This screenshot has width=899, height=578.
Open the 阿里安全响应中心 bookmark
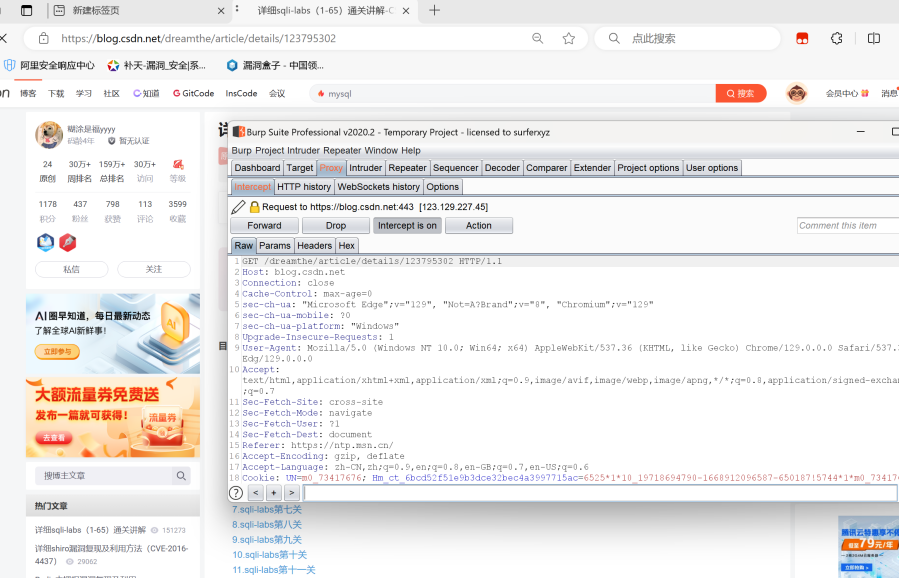click(49, 65)
